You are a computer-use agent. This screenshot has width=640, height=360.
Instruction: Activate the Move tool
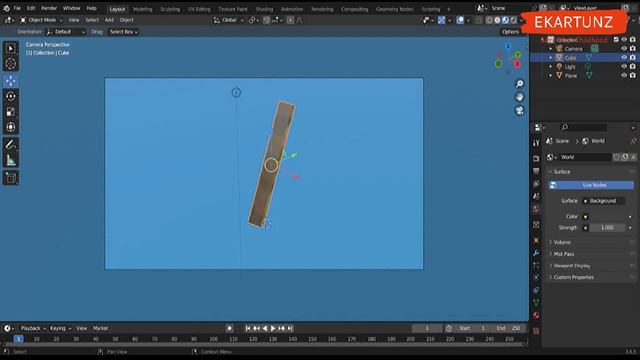click(x=11, y=81)
